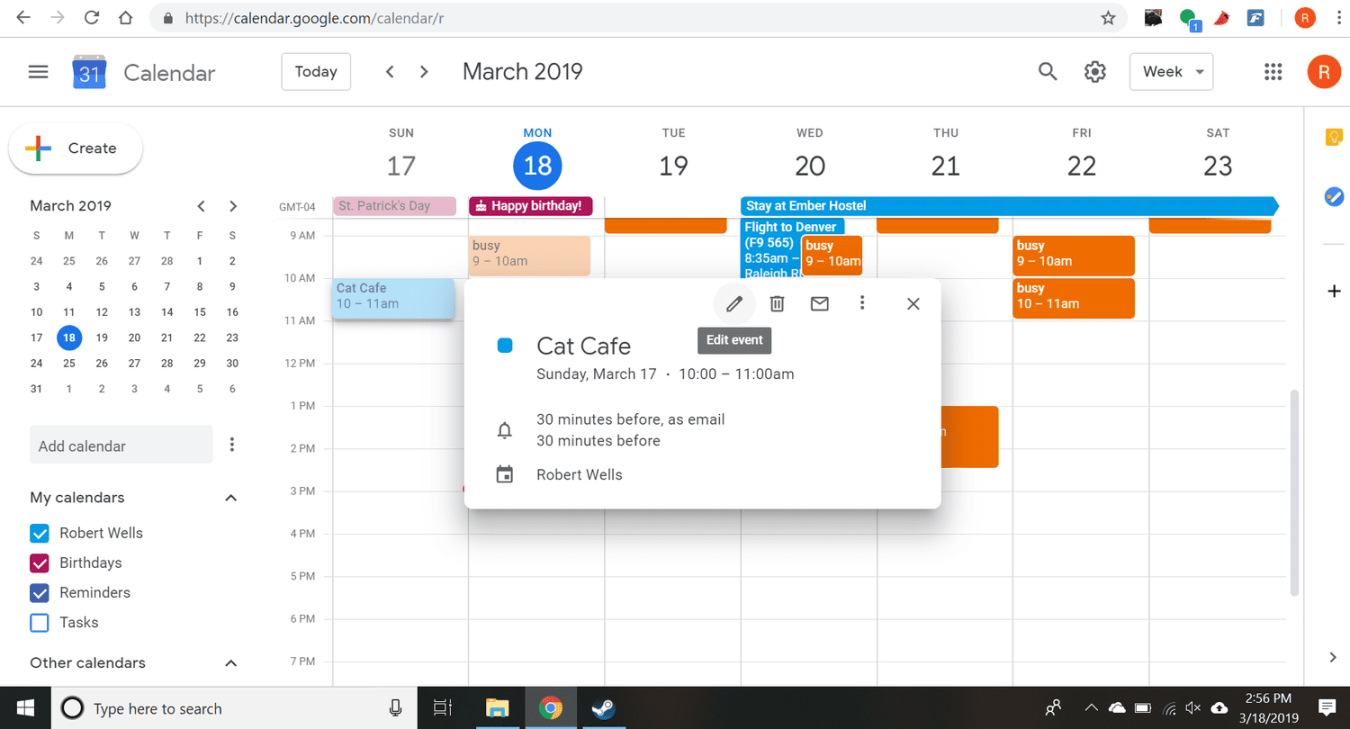The image size is (1350, 729).
Task: Select day header 22 for Friday
Action: click(1081, 166)
